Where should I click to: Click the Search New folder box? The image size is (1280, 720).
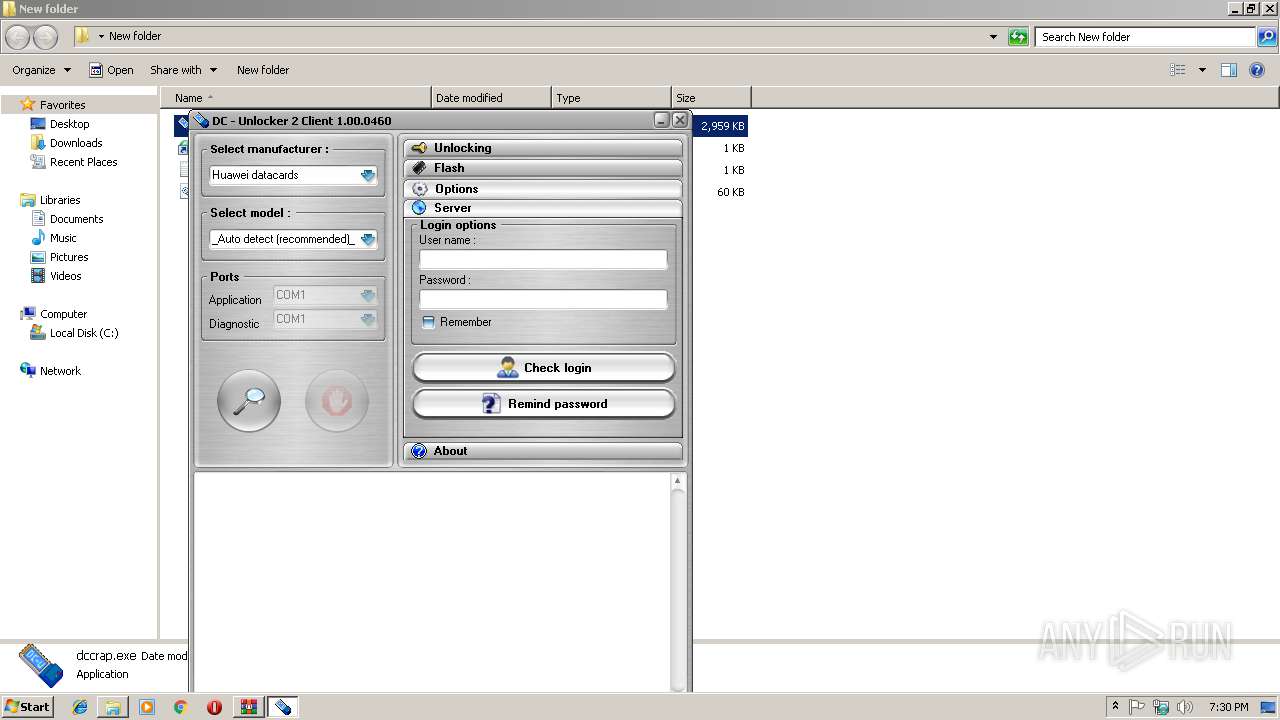point(1146,37)
